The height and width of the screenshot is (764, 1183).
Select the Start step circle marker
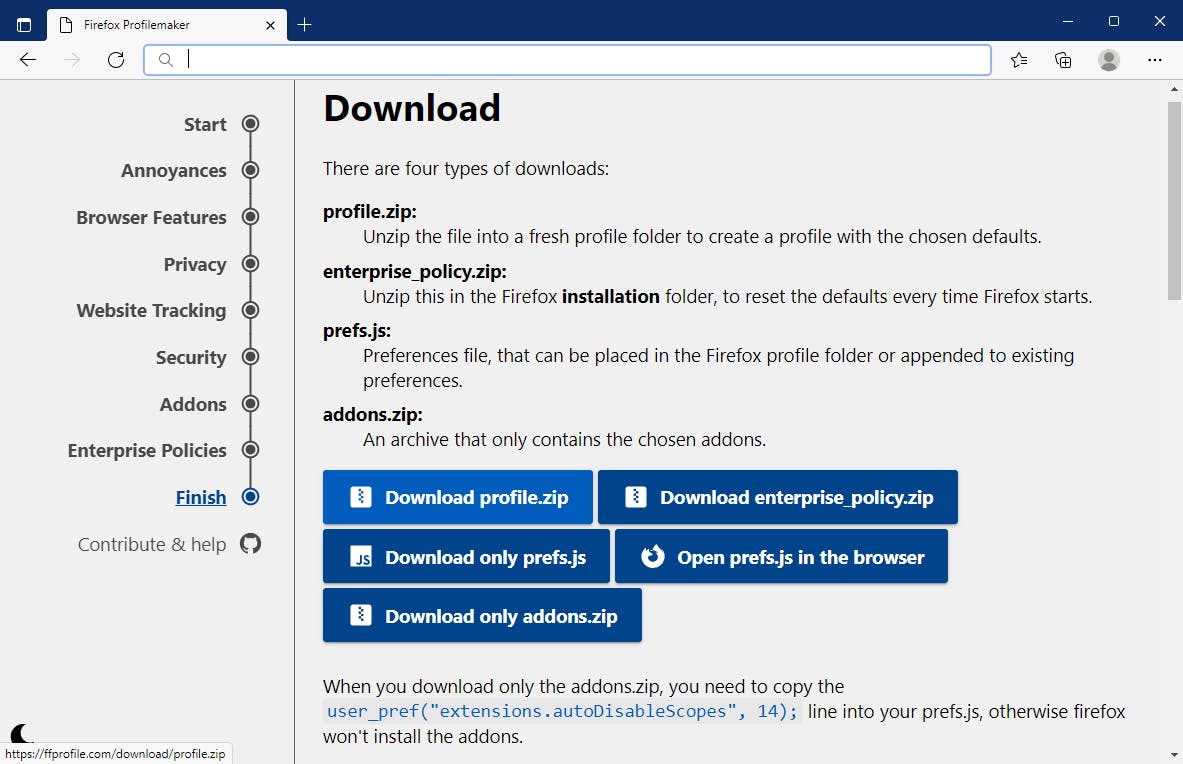coord(250,124)
